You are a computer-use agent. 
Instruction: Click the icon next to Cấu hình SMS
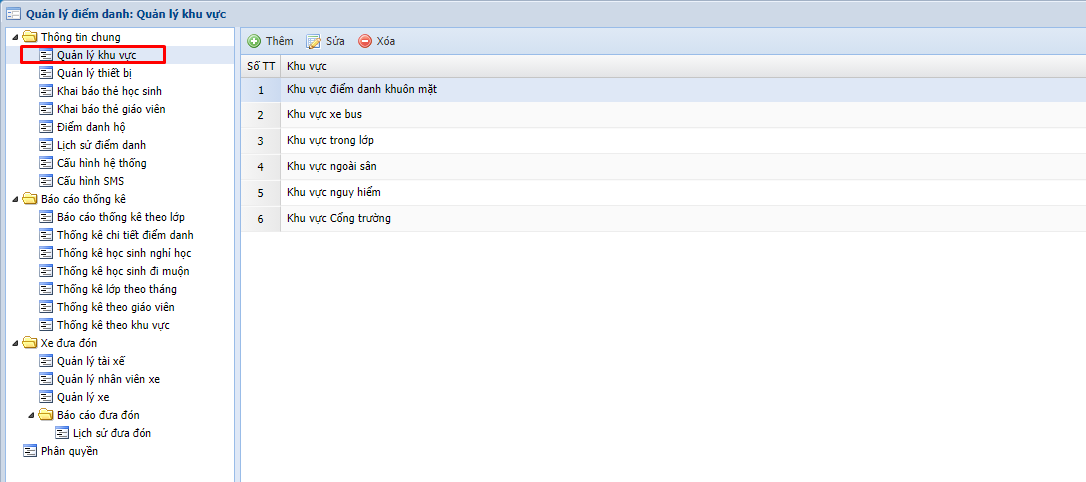click(46, 181)
